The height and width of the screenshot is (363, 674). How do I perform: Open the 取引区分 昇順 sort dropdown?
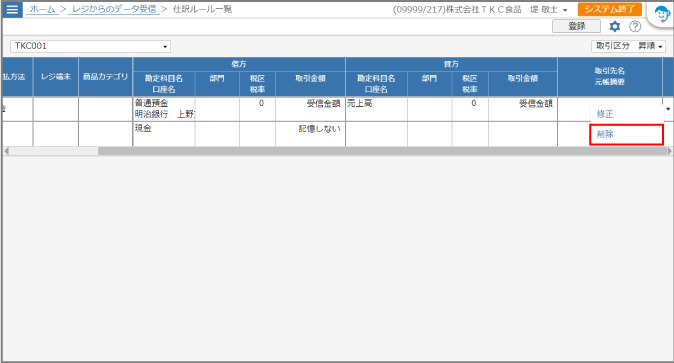(628, 46)
